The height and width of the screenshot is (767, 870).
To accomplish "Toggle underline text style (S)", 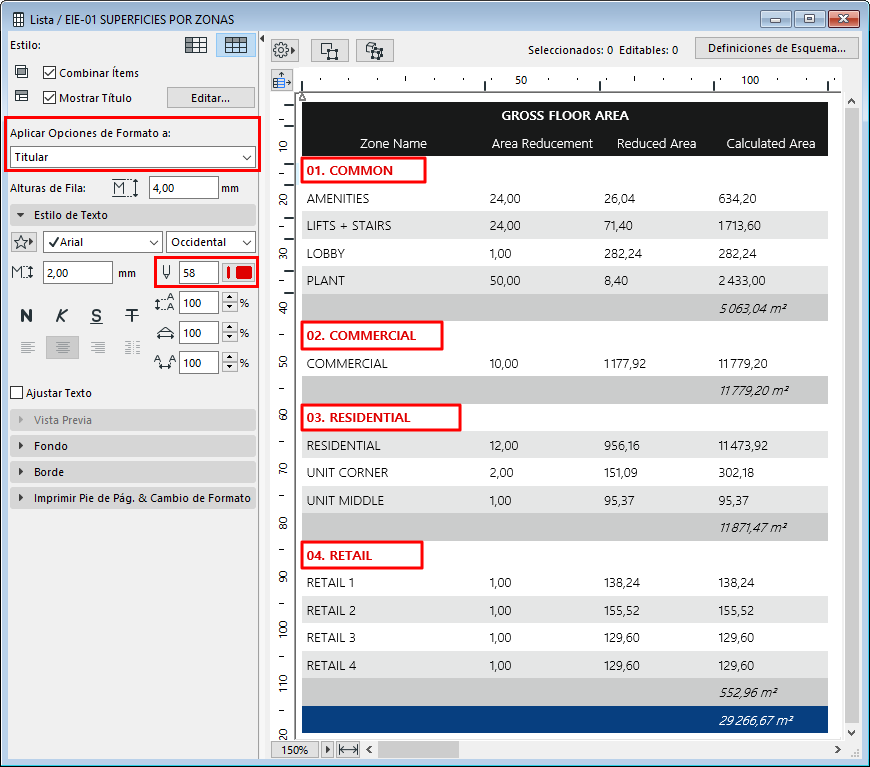I will (x=96, y=316).
